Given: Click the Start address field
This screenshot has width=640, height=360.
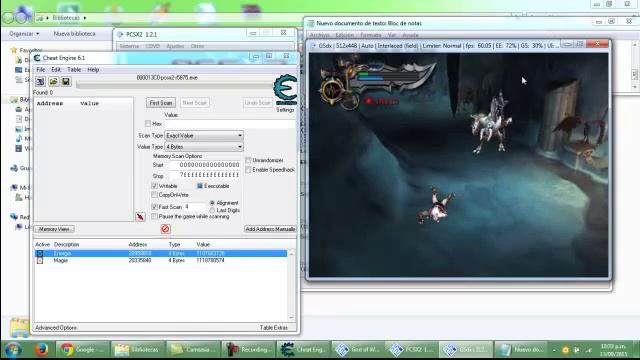Looking at the screenshot, I should point(205,165).
